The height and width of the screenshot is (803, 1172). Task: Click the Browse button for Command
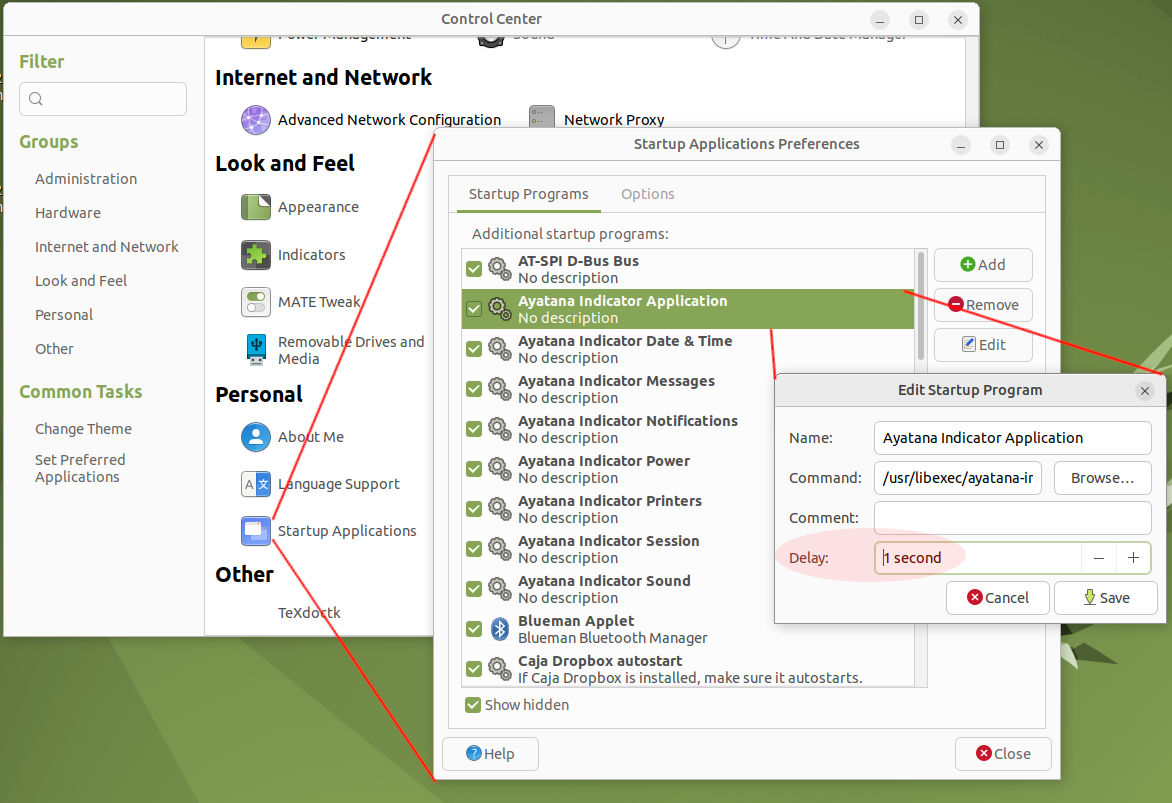pyautogui.click(x=1102, y=478)
